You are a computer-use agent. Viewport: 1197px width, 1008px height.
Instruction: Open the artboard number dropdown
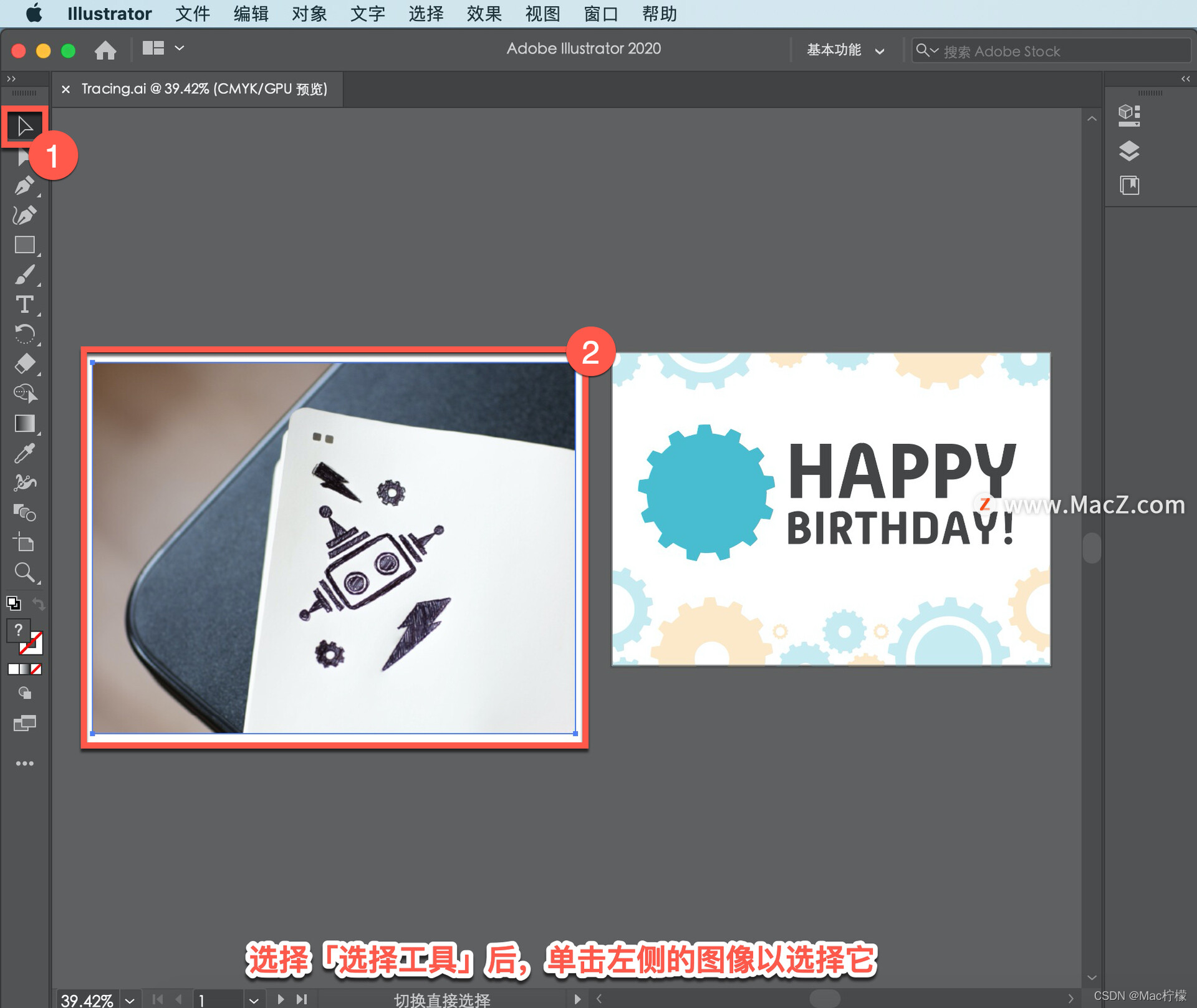254,1000
